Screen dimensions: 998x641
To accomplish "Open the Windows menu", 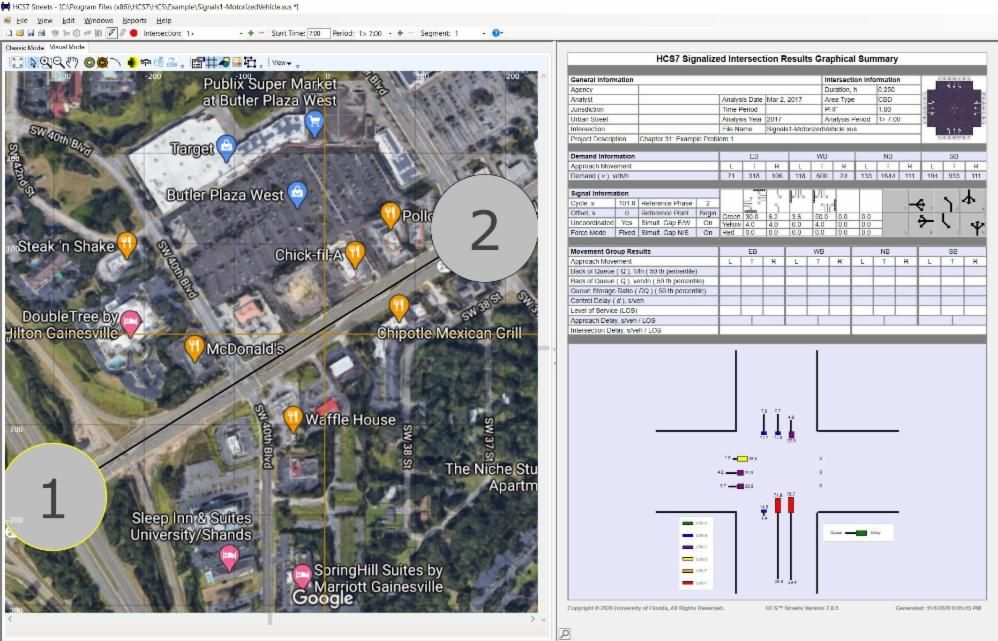I will tap(98, 20).
